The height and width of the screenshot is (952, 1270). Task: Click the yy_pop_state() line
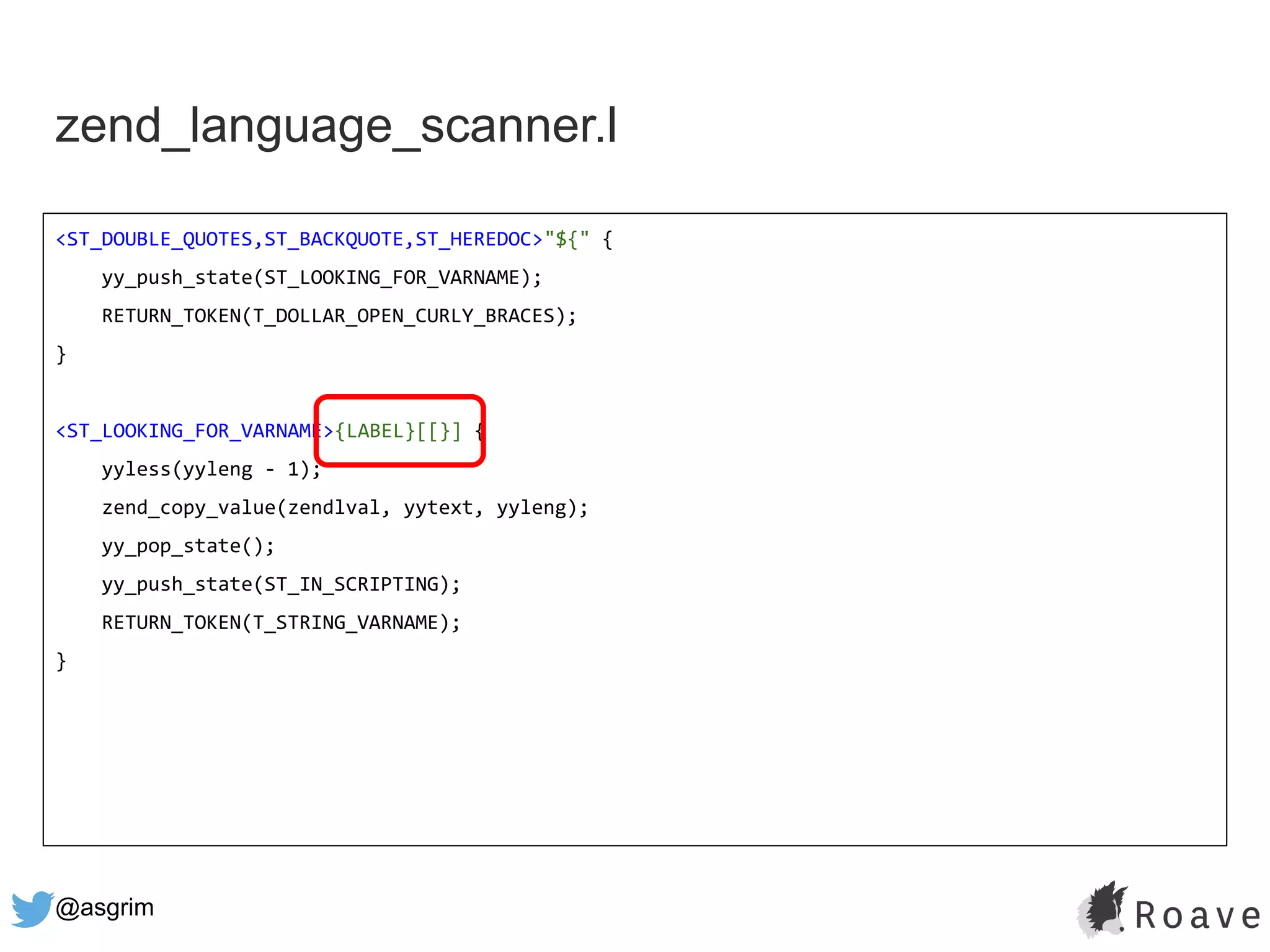188,546
